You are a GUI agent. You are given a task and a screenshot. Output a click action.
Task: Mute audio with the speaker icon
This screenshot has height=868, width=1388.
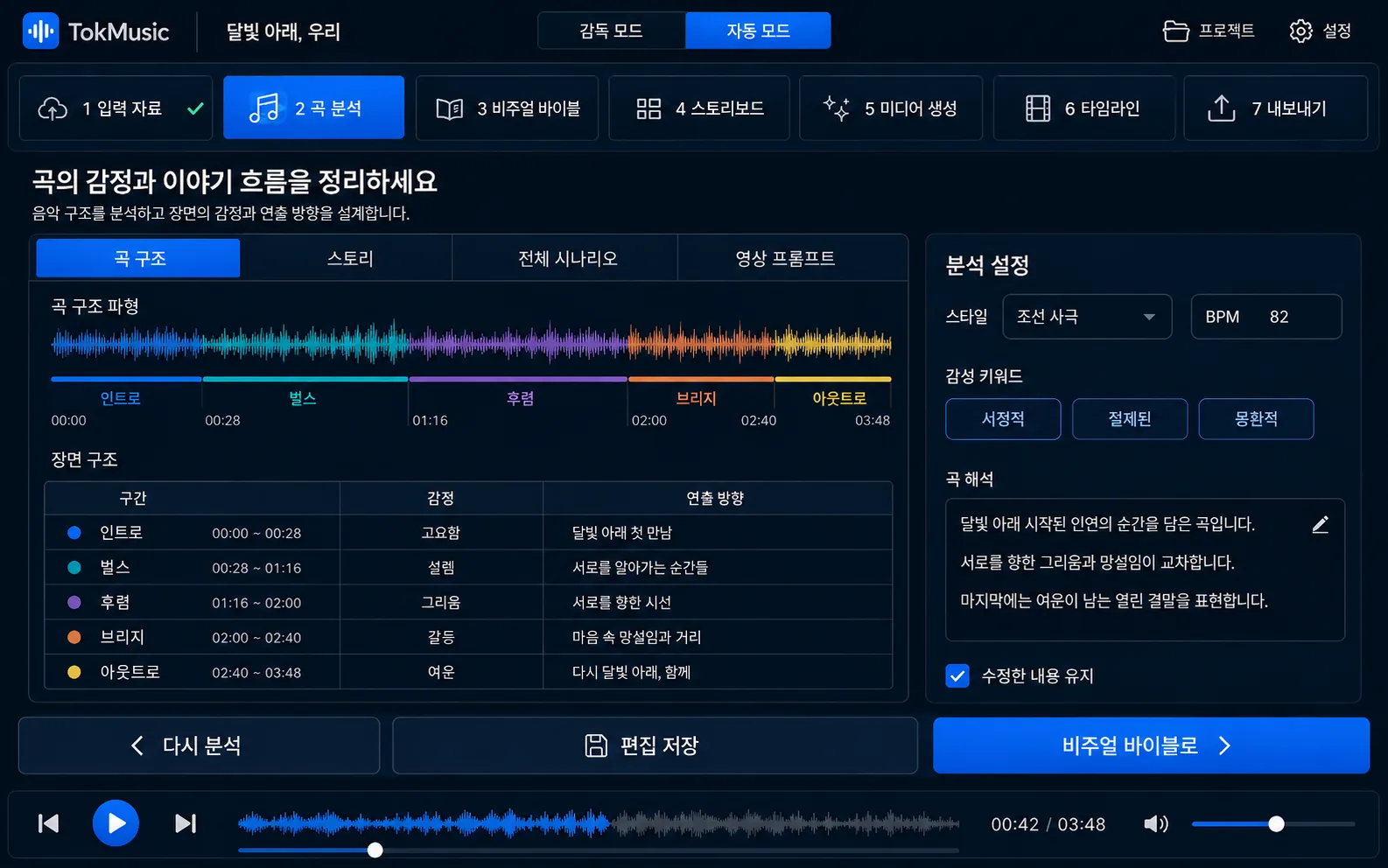[1156, 823]
